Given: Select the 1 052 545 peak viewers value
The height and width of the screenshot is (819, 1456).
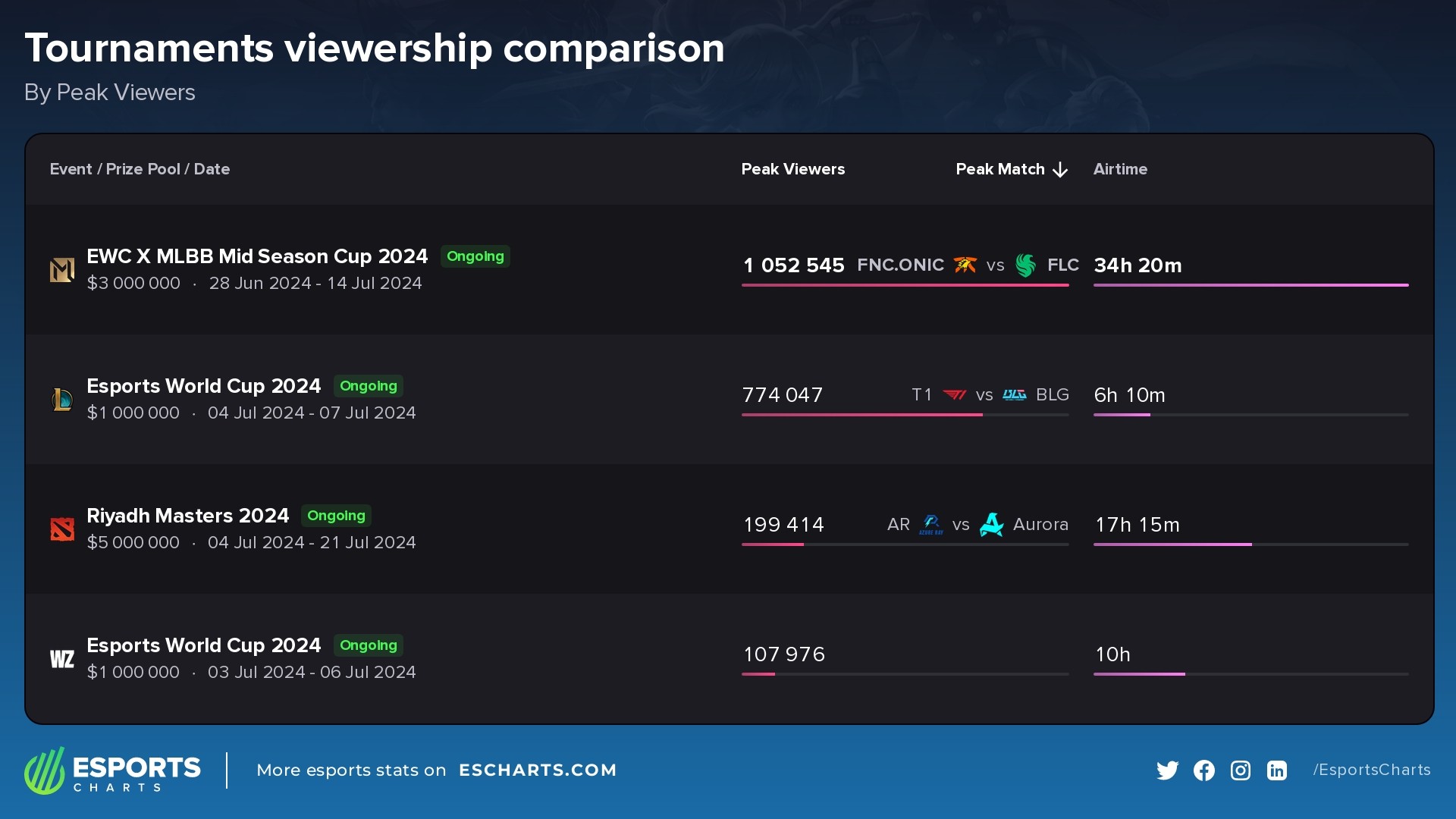Looking at the screenshot, I should (793, 265).
